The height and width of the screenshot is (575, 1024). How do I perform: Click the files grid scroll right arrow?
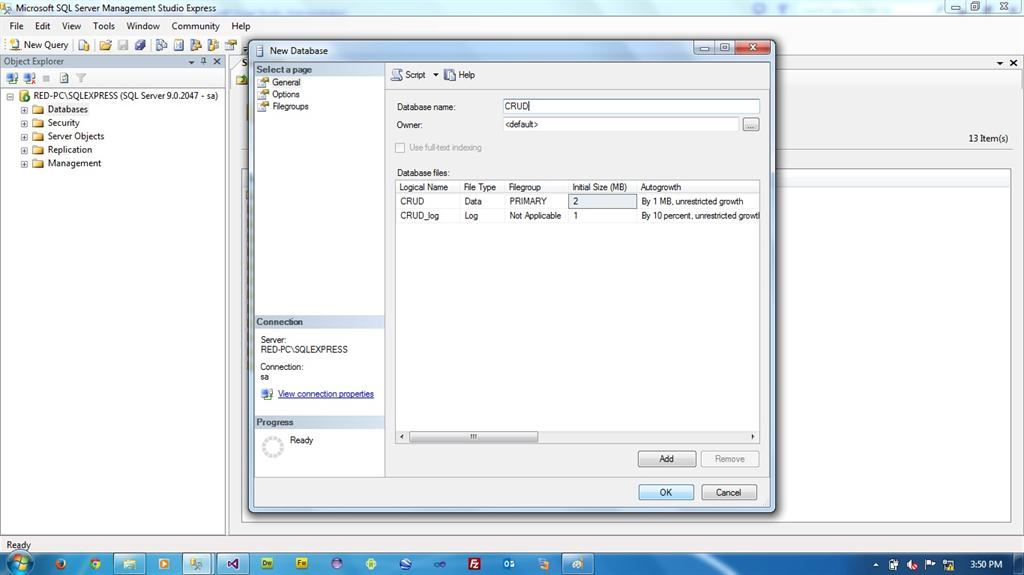(752, 436)
